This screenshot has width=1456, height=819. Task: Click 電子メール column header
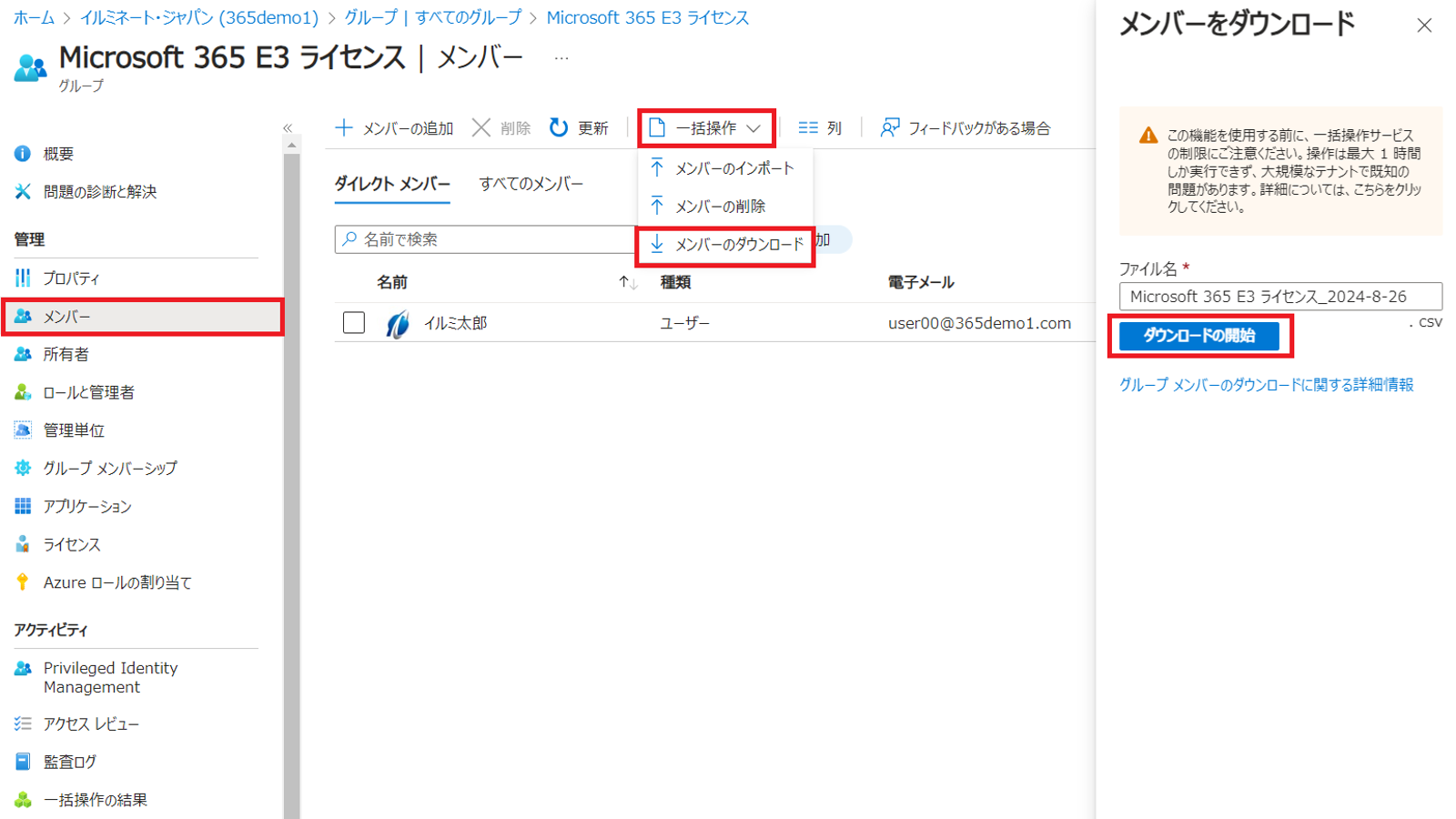pos(921,283)
